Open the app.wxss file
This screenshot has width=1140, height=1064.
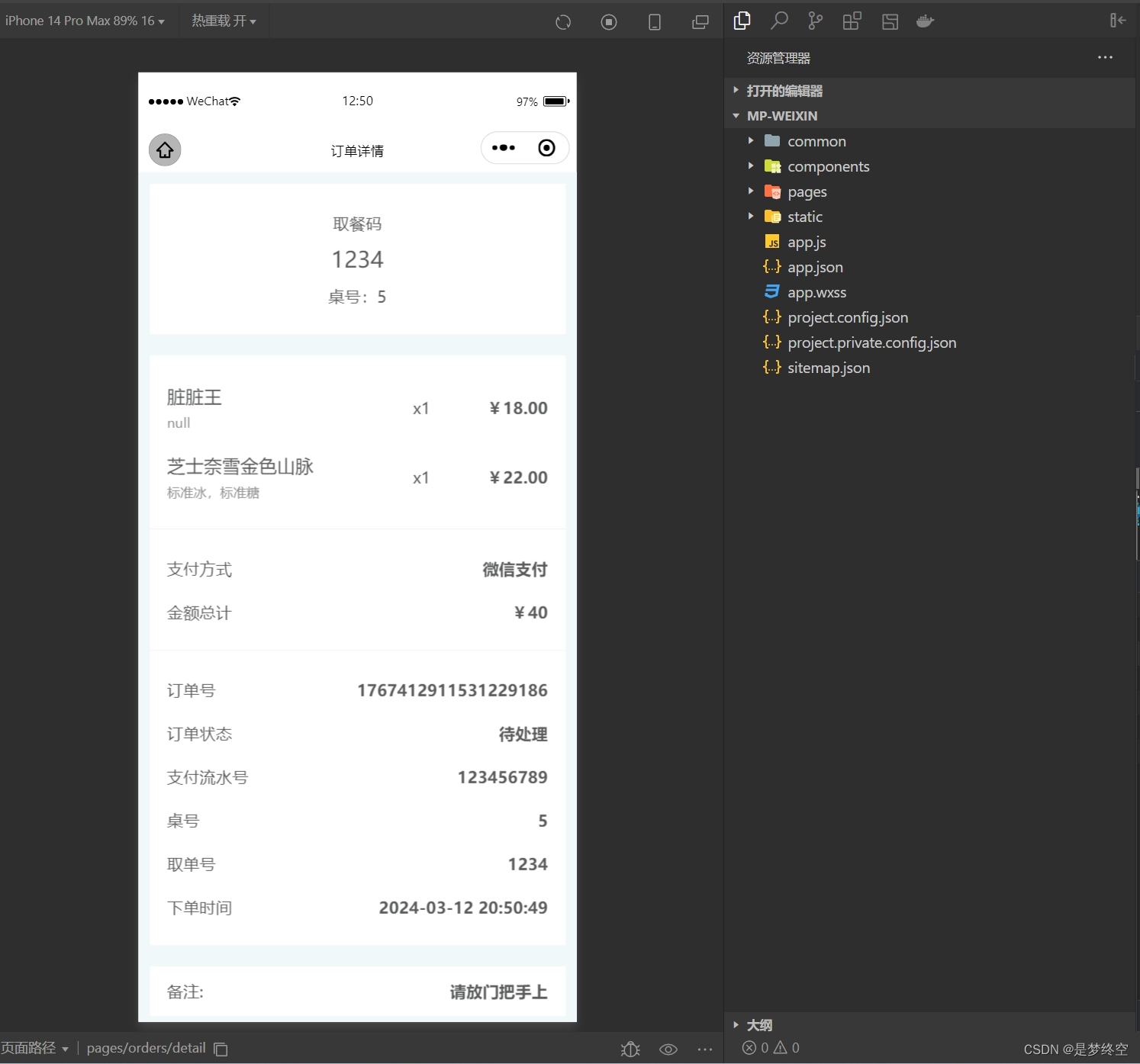[x=816, y=292]
